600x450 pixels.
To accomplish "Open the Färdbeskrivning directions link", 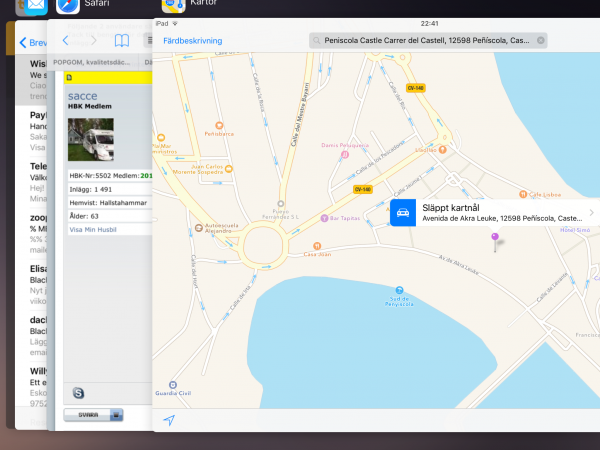I will click(x=193, y=41).
